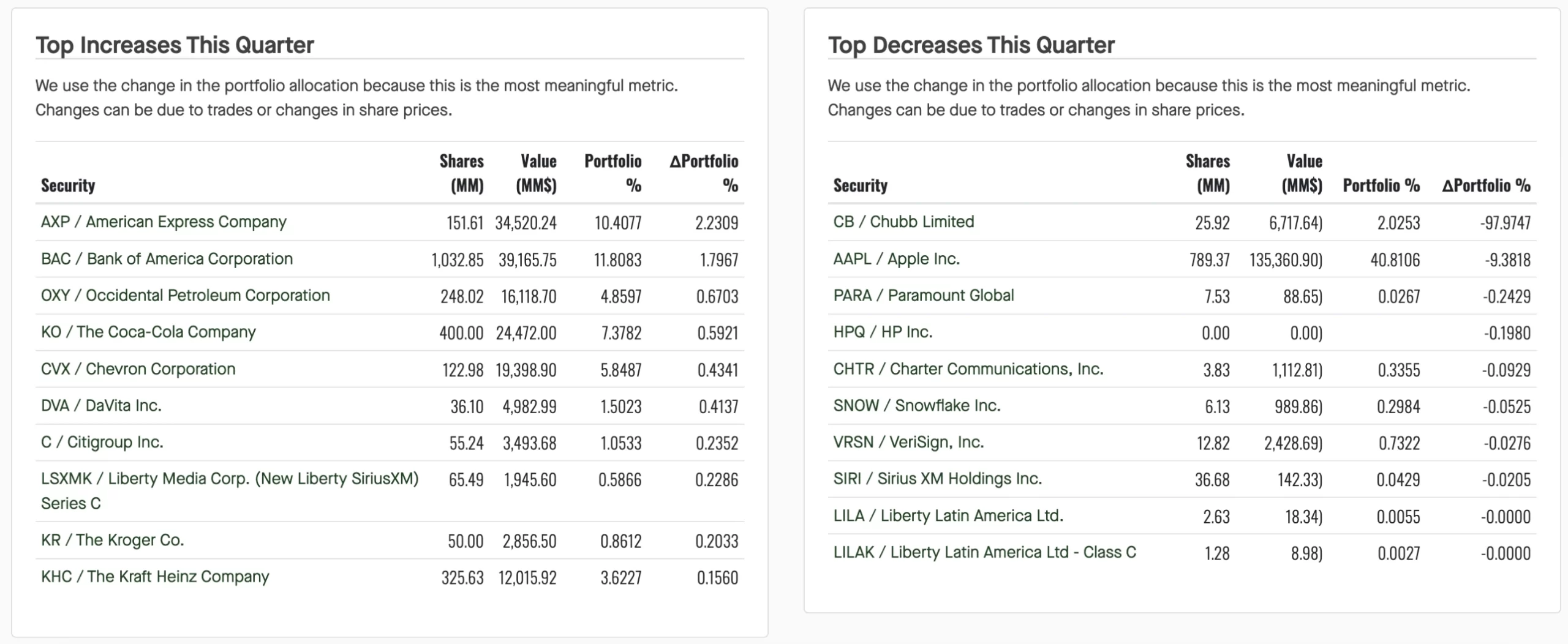Viewport: 1568px width, 644px height.
Task: Open AAPL Apple Inc. link
Action: pos(896,258)
